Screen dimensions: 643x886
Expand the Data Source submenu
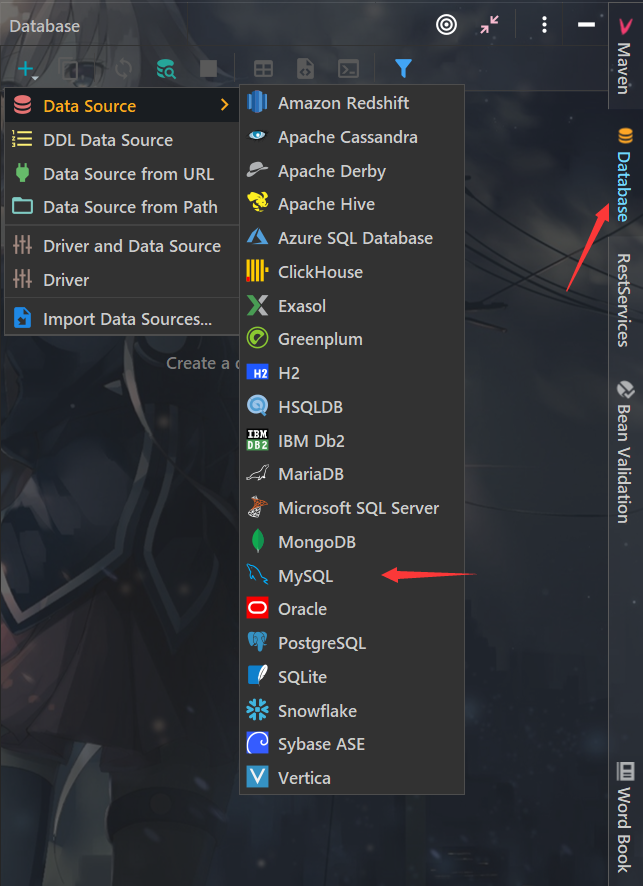pos(121,106)
